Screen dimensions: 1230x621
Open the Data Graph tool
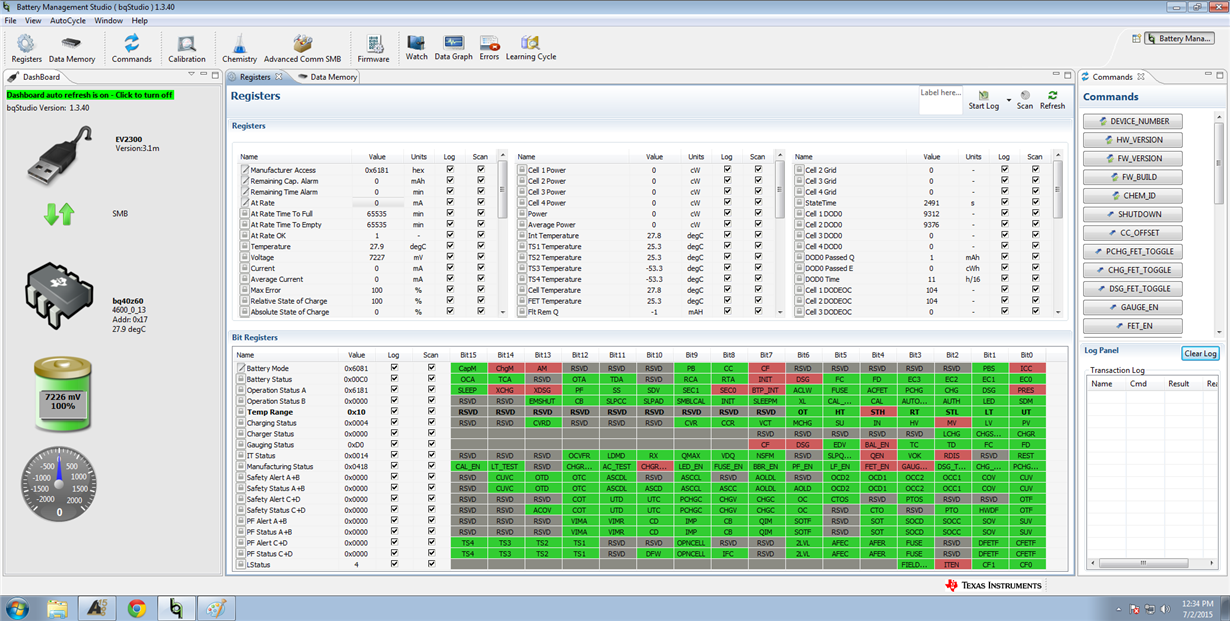tap(453, 48)
